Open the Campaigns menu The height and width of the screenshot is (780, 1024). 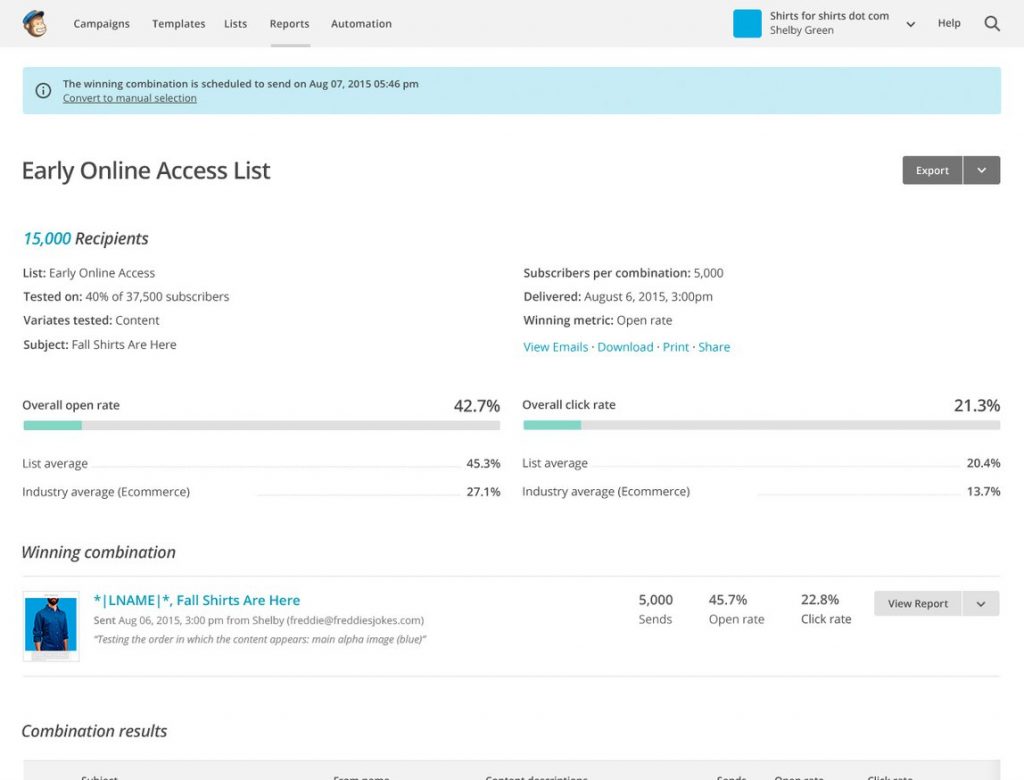[101, 24]
